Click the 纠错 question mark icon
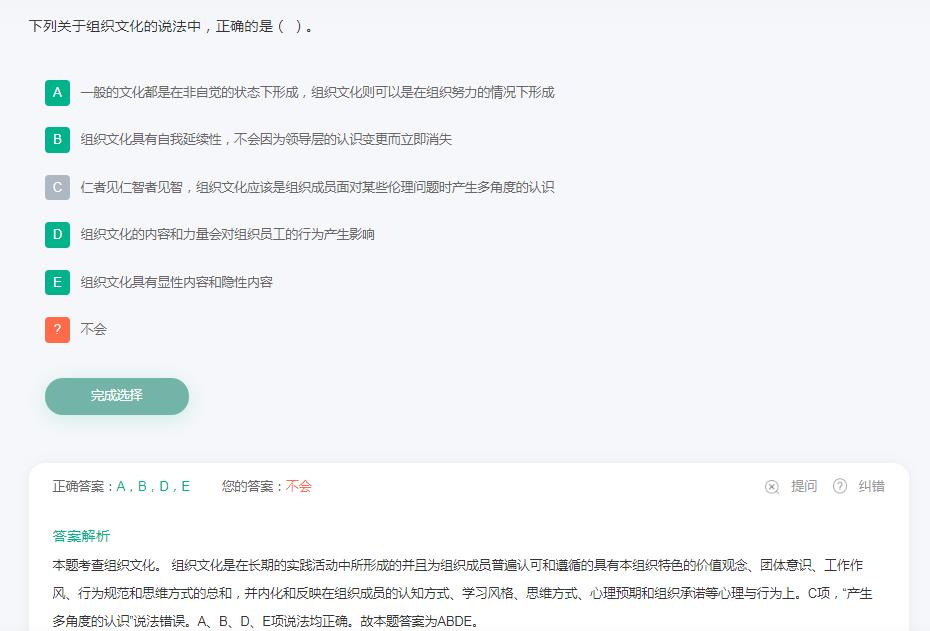This screenshot has height=631, width=930. (x=840, y=486)
